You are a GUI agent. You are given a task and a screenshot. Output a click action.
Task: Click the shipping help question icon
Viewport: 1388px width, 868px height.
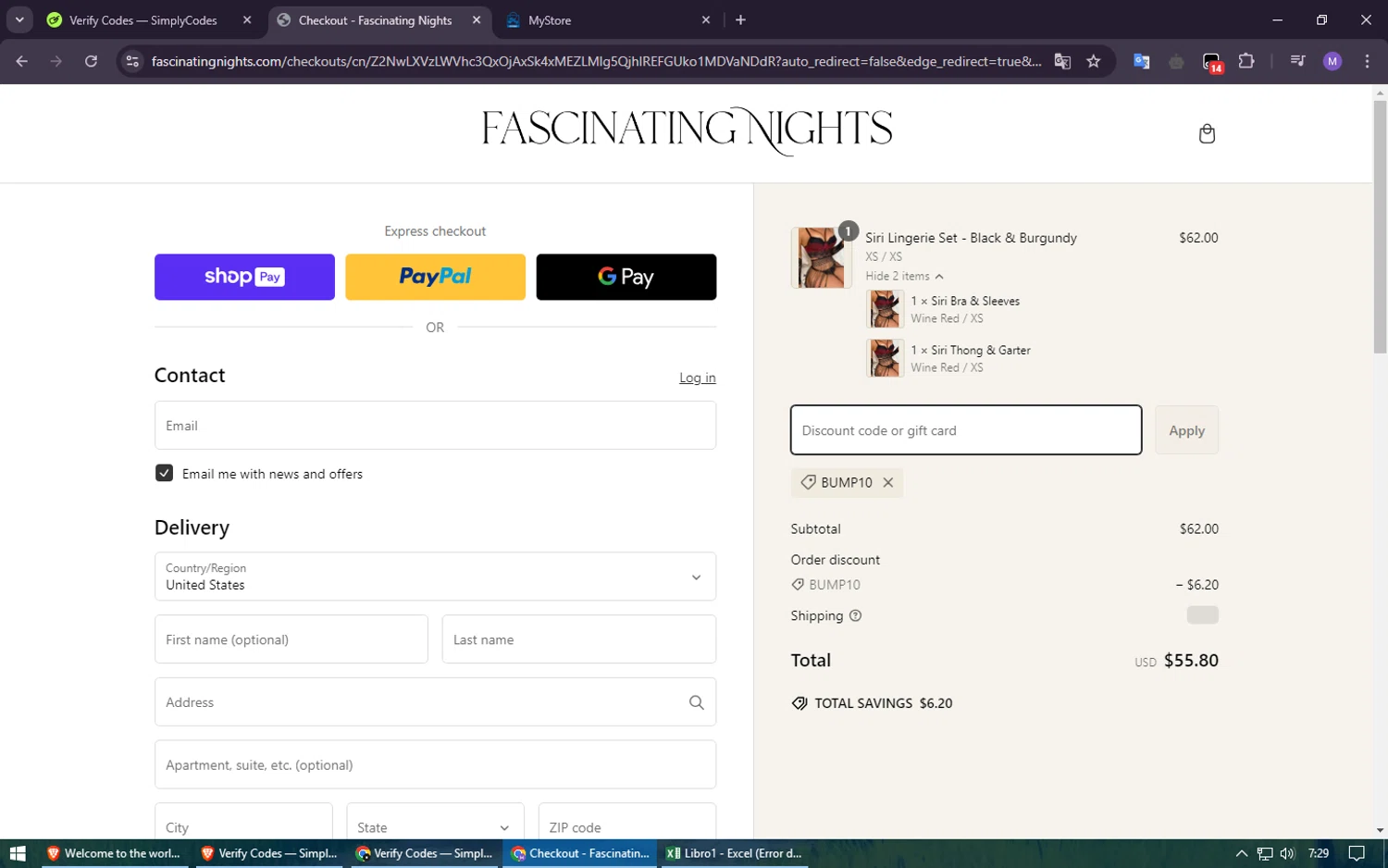pyautogui.click(x=855, y=615)
